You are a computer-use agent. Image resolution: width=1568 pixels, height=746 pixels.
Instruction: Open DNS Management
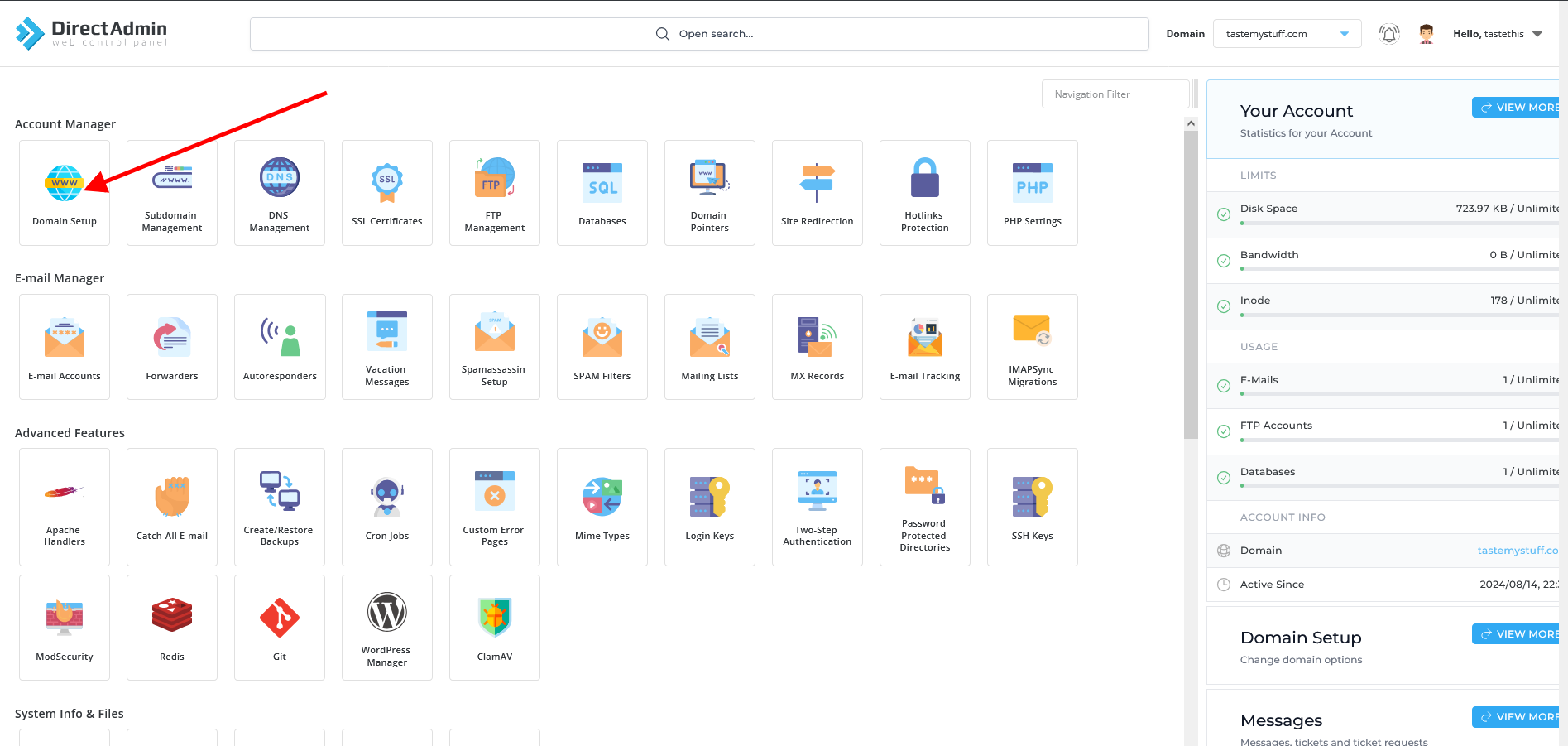[279, 192]
